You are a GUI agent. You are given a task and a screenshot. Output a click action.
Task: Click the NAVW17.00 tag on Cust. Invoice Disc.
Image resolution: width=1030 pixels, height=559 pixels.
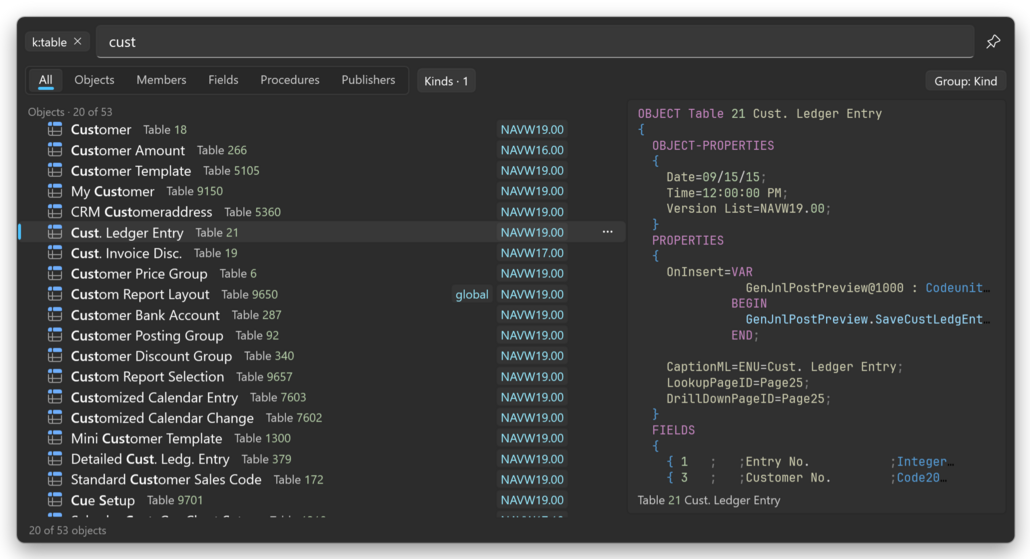click(532, 253)
